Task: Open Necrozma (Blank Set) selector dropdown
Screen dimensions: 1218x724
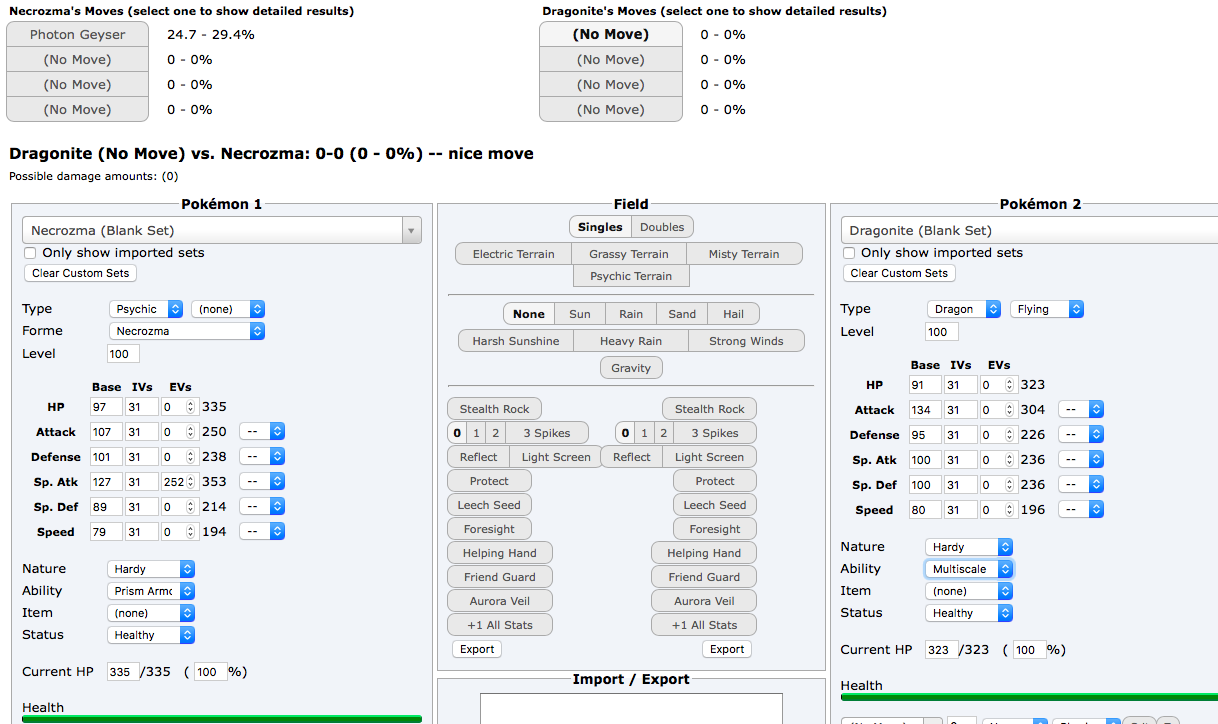Action: tap(222, 230)
